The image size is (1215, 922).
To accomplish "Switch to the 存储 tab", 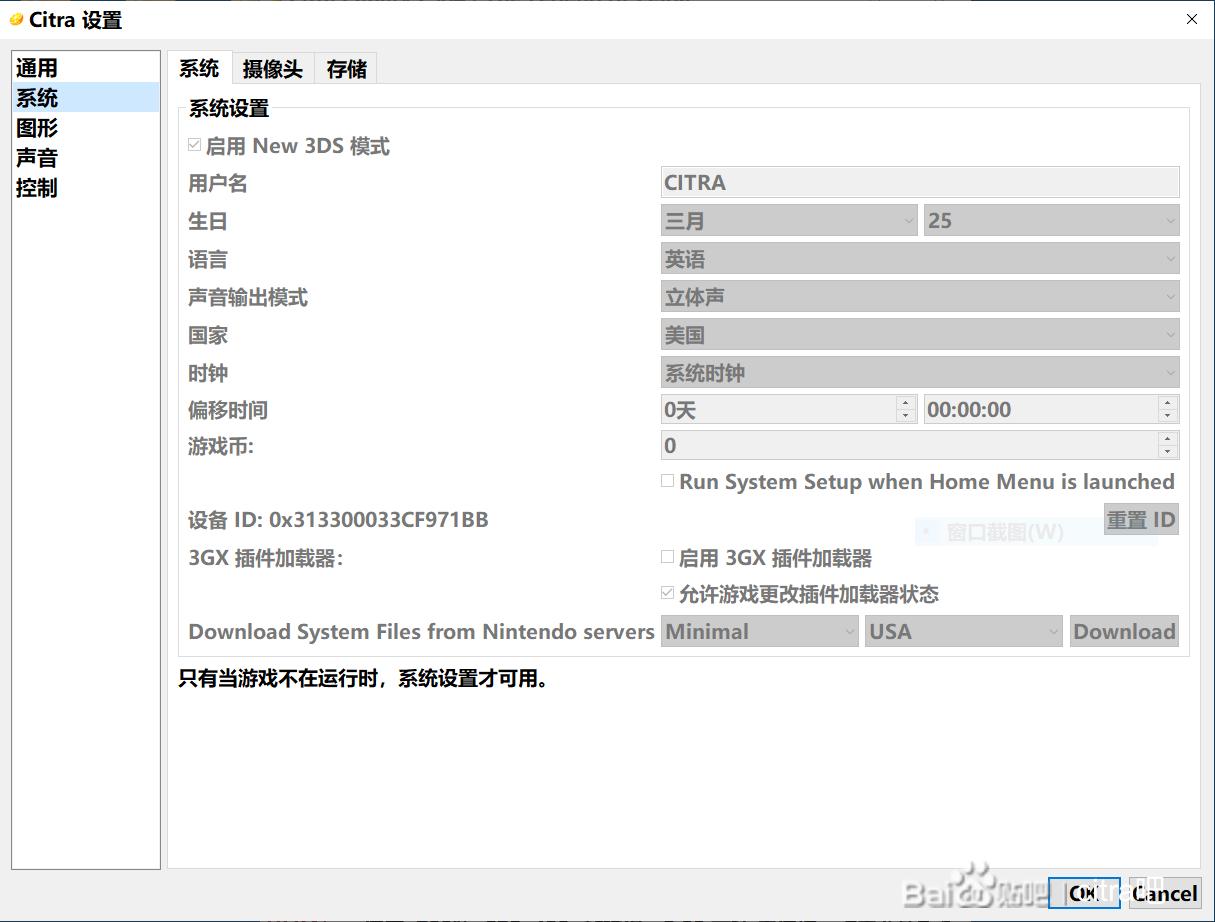I will 346,69.
